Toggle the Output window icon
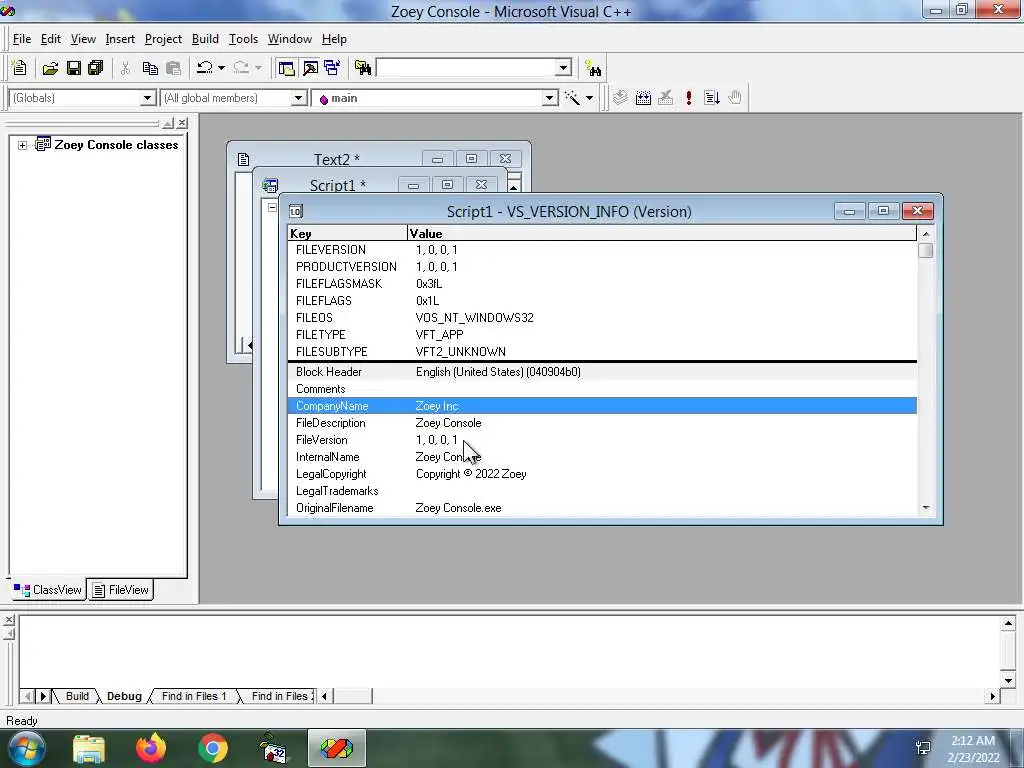1024x768 pixels. pos(310,67)
